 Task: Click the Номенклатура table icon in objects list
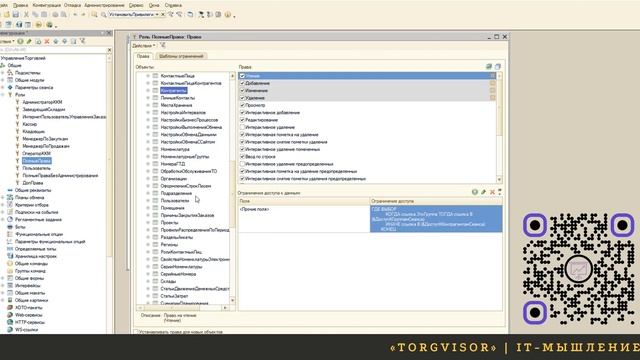[156, 149]
